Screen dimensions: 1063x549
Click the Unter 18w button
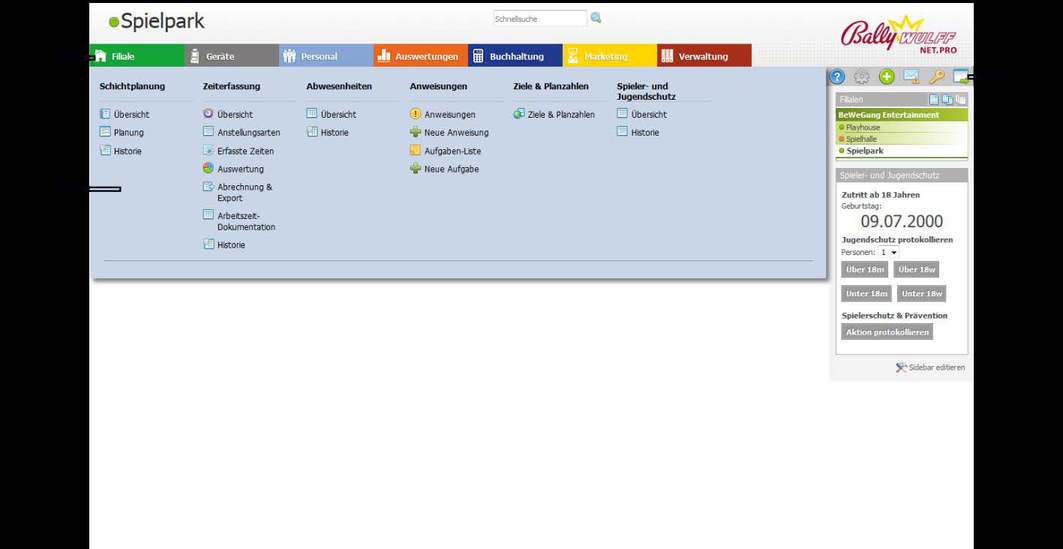(921, 293)
